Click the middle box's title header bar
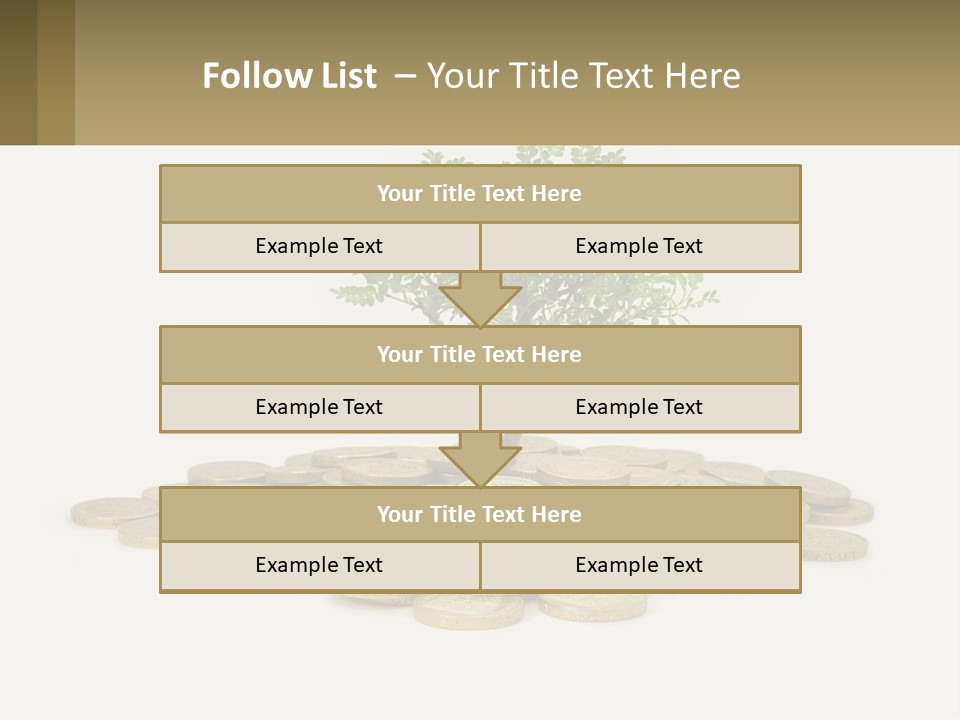Image resolution: width=960 pixels, height=720 pixels. coord(480,355)
